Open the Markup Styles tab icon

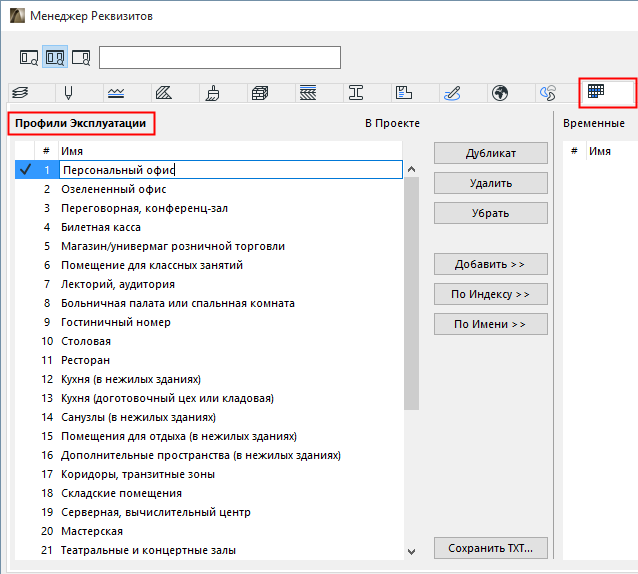(452, 93)
